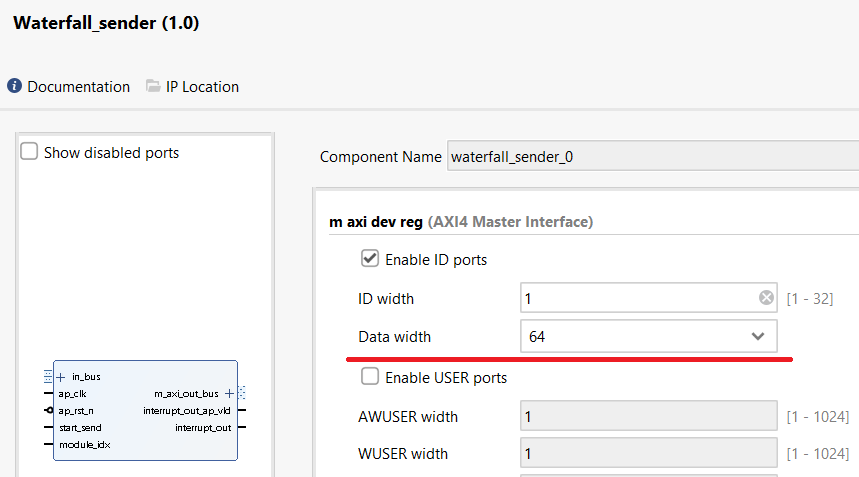
Task: Clear the ID width field with X icon
Action: point(766,298)
